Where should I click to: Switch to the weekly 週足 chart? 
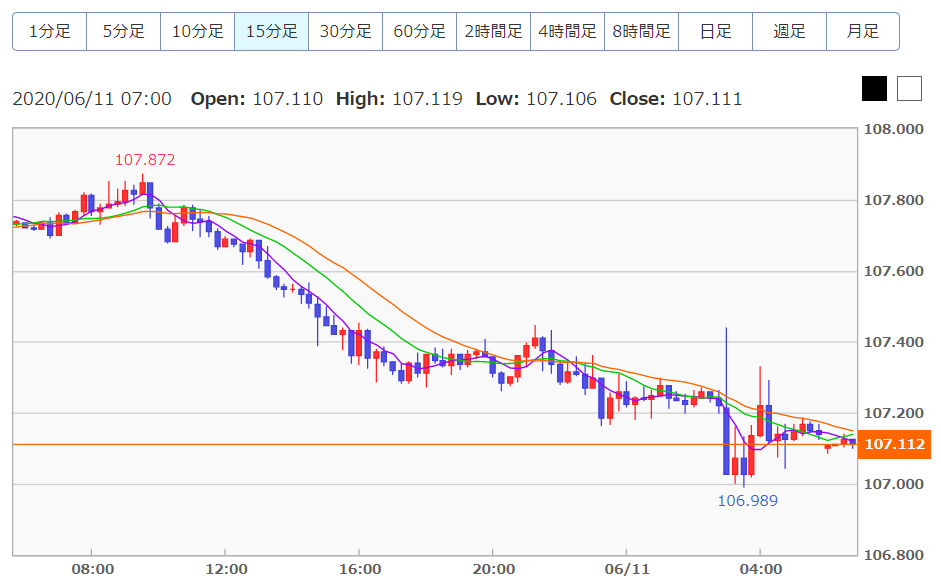click(789, 31)
